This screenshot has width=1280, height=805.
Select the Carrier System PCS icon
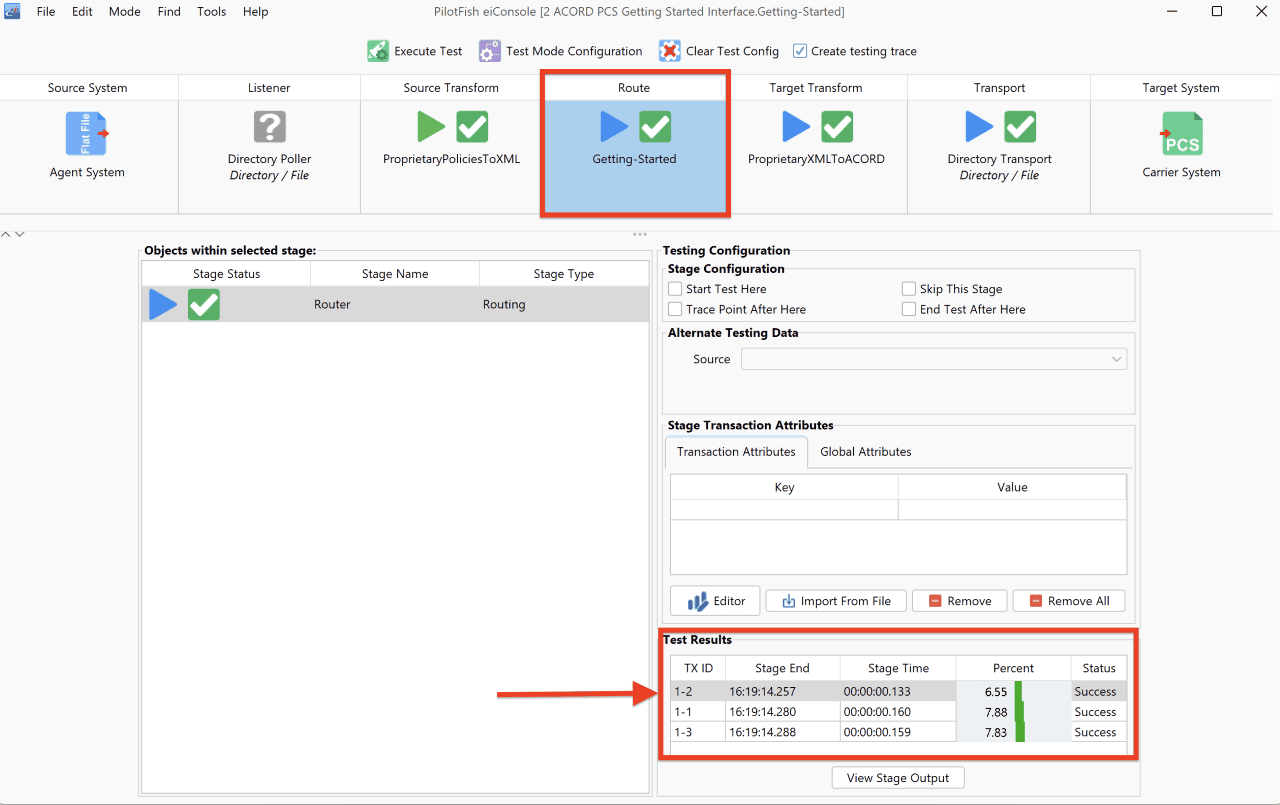click(x=1181, y=134)
